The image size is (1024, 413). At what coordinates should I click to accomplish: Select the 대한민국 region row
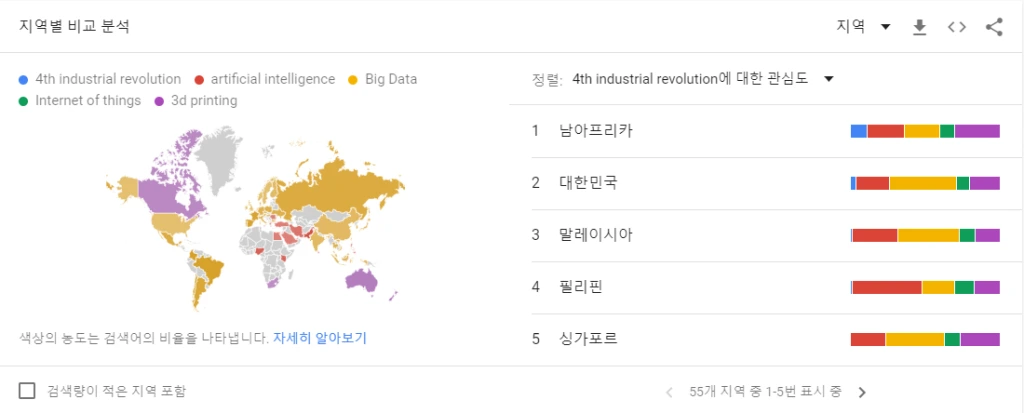[589, 183]
